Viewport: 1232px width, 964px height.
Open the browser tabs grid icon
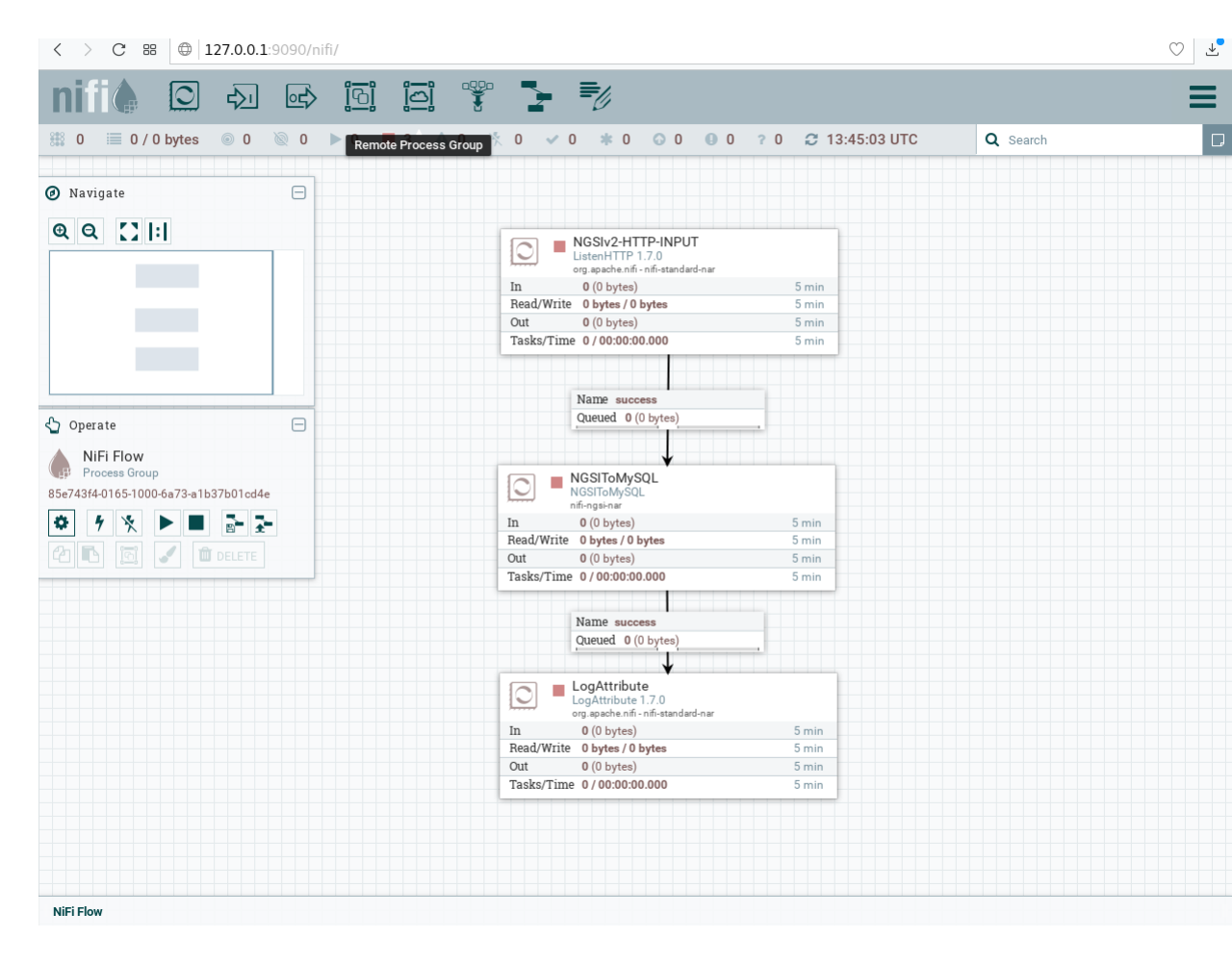(x=149, y=49)
